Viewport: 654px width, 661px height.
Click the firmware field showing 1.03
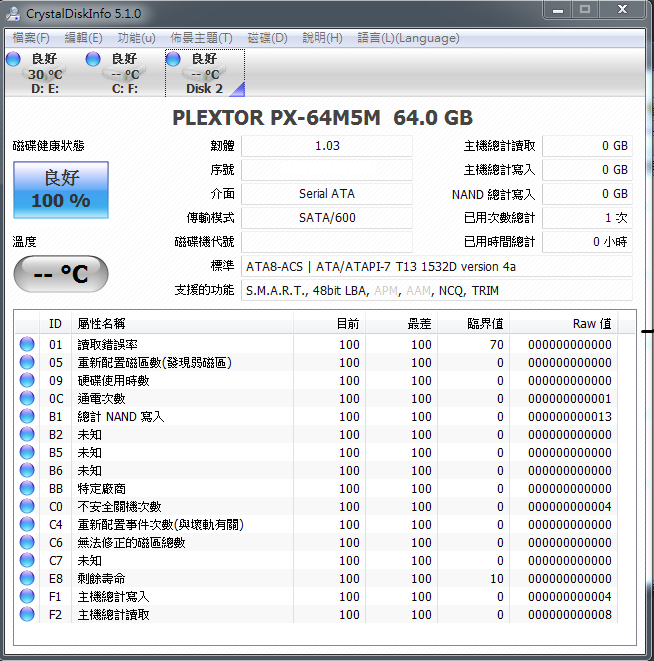coord(327,146)
